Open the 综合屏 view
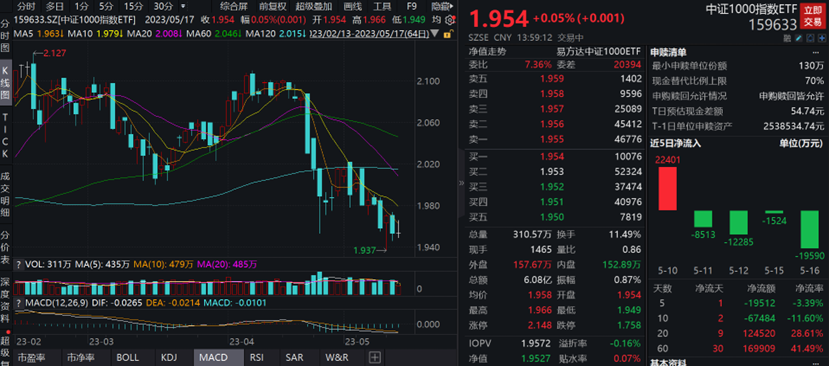This screenshot has height=366, width=829. (x=235, y=6)
